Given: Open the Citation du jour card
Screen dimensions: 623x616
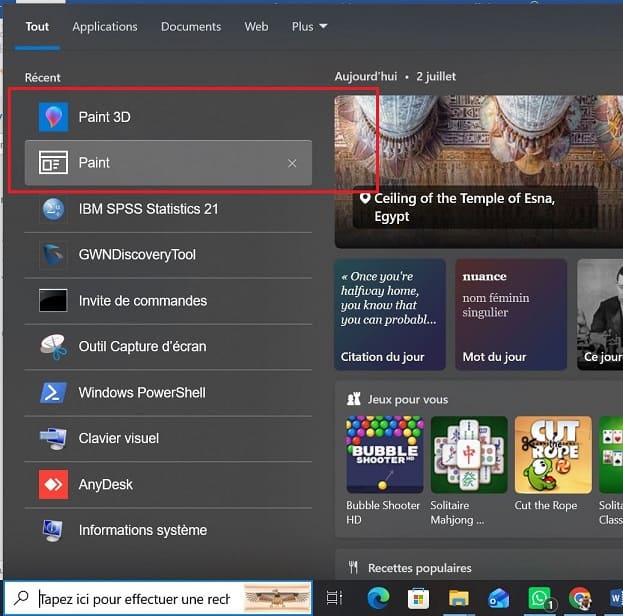Looking at the screenshot, I should [x=390, y=314].
